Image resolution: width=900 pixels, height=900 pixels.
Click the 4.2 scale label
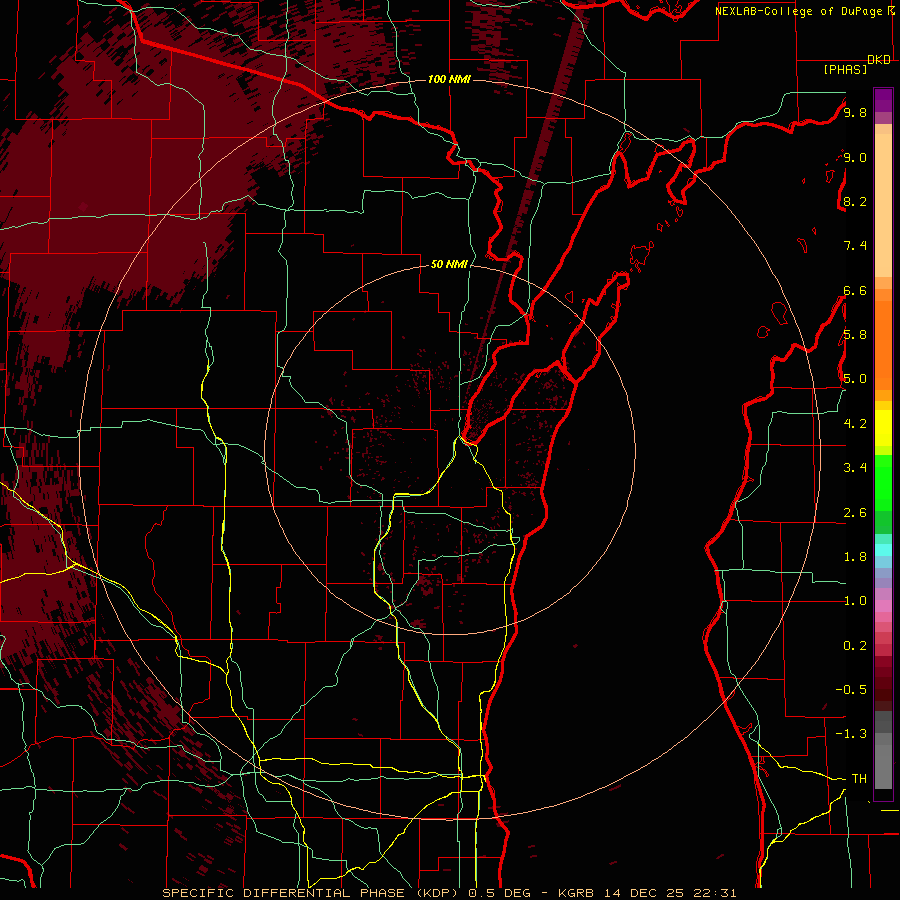tap(855, 424)
